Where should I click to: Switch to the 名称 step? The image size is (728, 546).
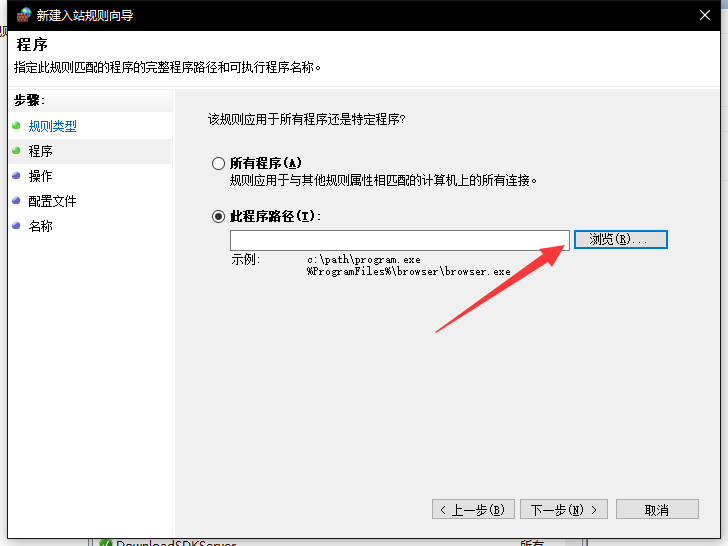click(x=41, y=226)
